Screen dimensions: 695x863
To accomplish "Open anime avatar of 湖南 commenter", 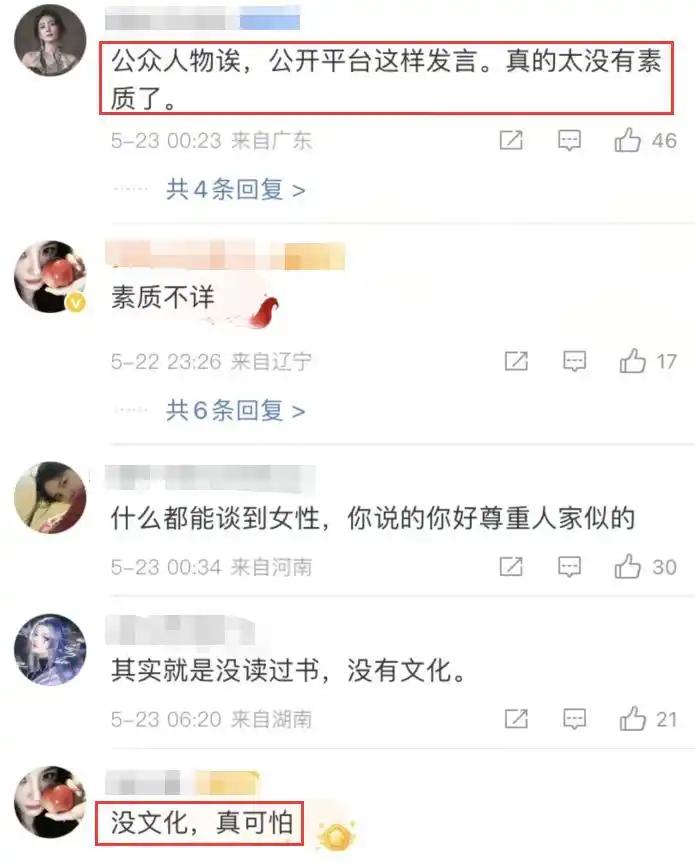I will pos(50,649).
